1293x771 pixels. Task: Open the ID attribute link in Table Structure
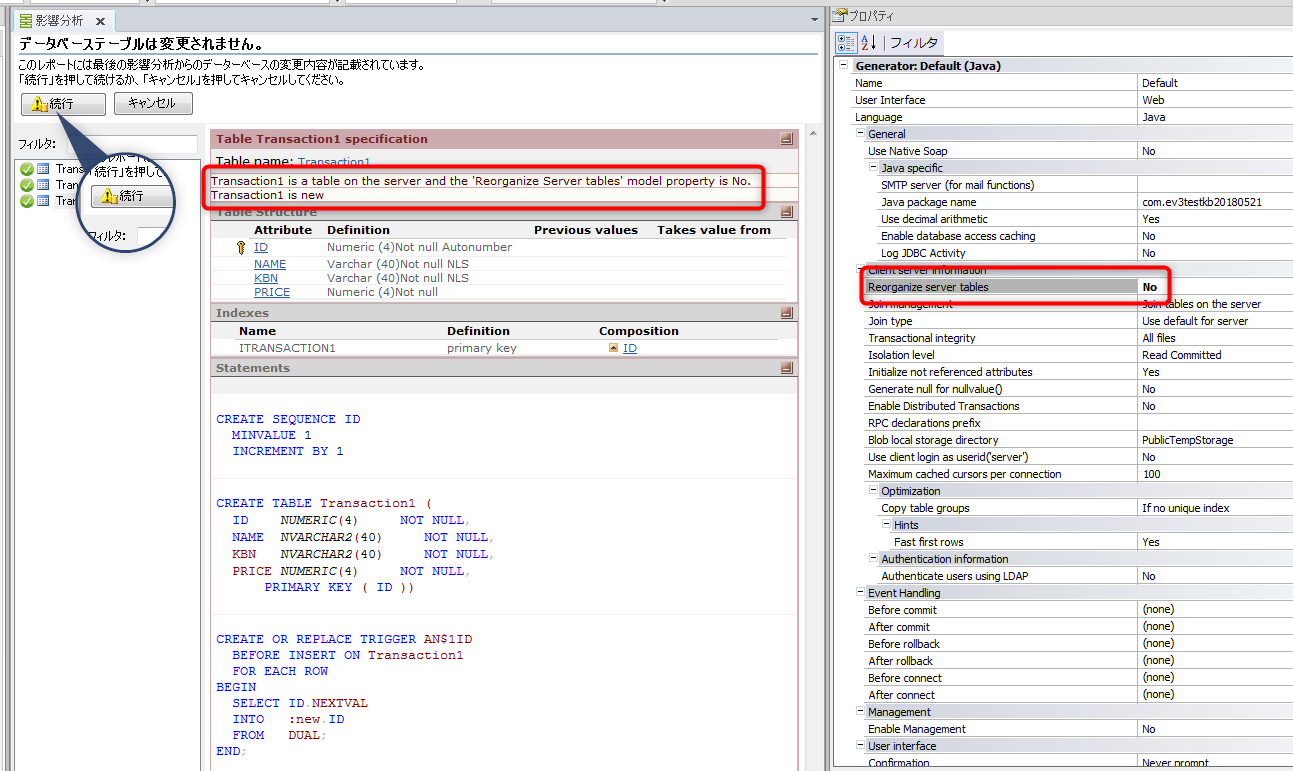tap(260, 247)
